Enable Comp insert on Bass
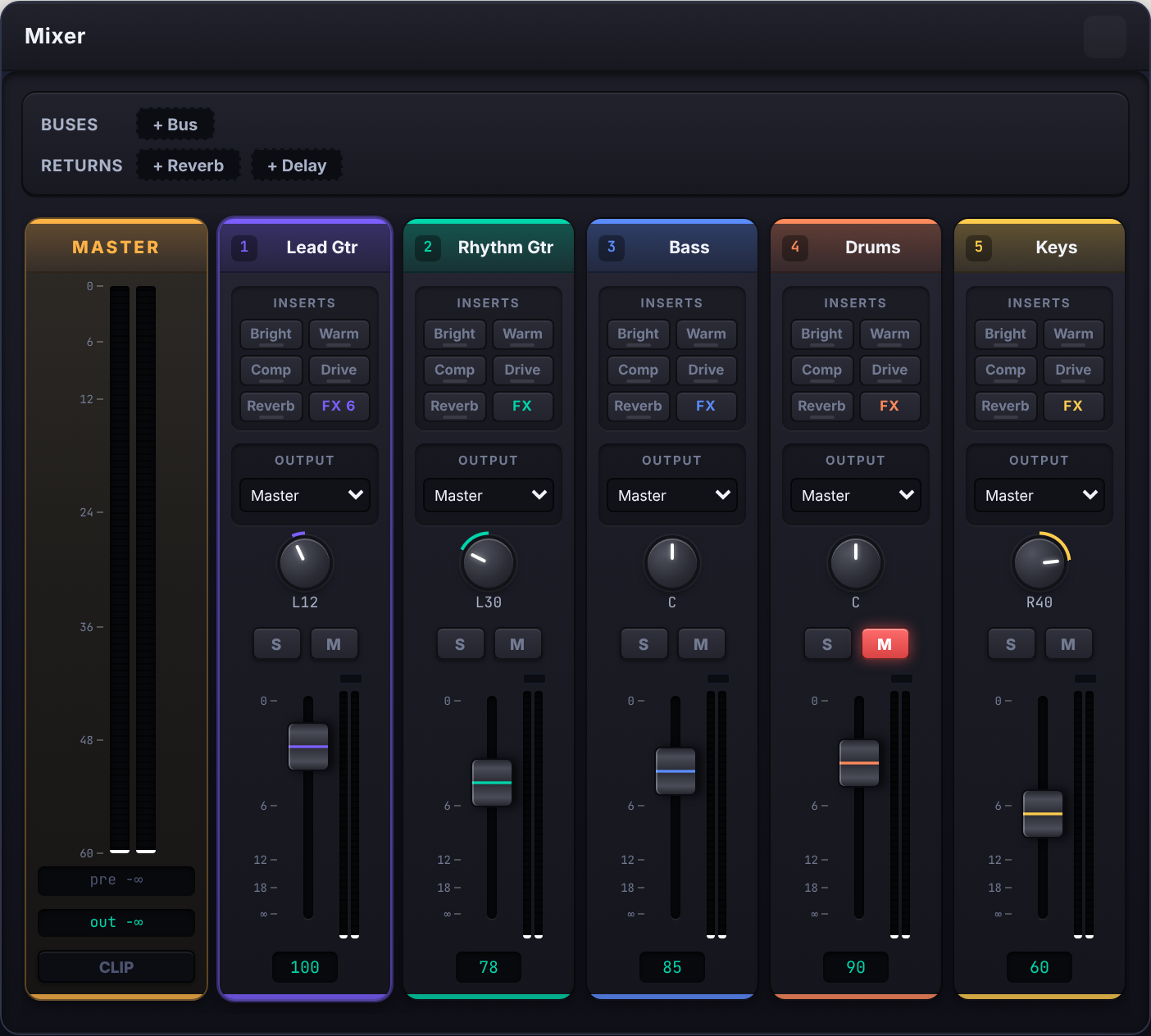Viewport: 1151px width, 1036px height. (639, 370)
